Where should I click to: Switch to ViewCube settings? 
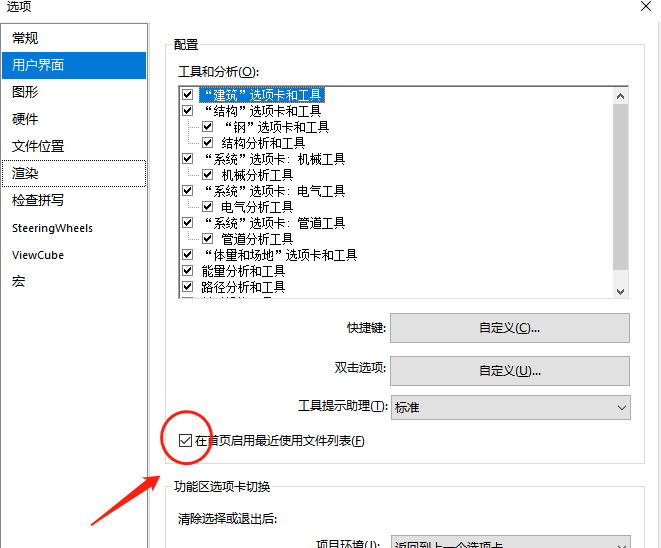(74, 255)
